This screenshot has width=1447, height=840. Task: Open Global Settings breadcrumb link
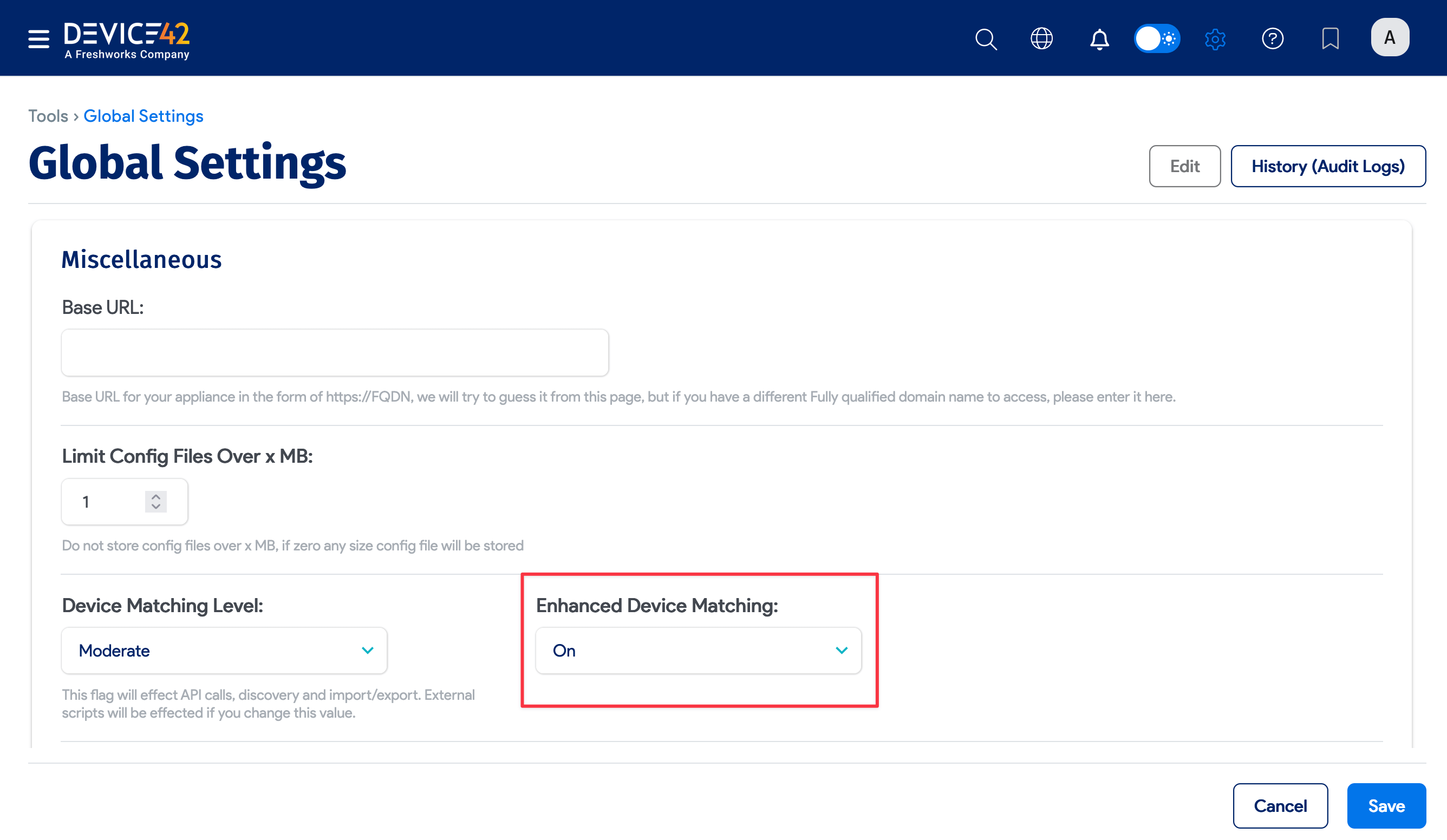tap(143, 115)
